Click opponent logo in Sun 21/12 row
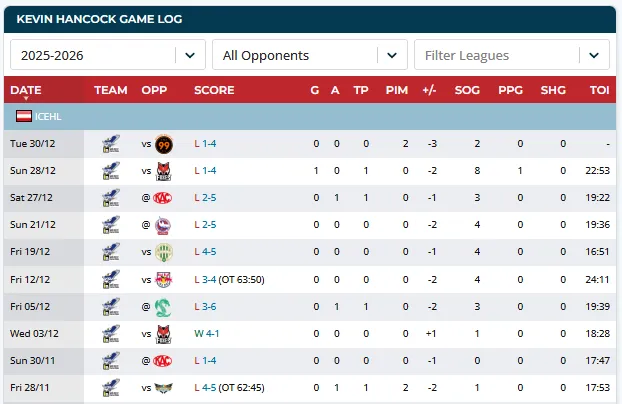 pyautogui.click(x=163, y=225)
